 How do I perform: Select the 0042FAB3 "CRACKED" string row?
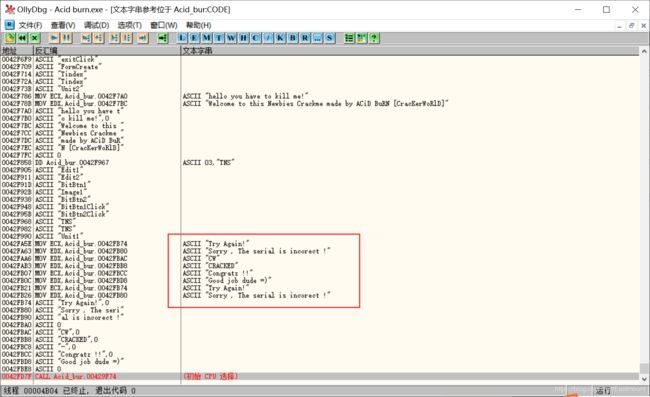coord(320,266)
